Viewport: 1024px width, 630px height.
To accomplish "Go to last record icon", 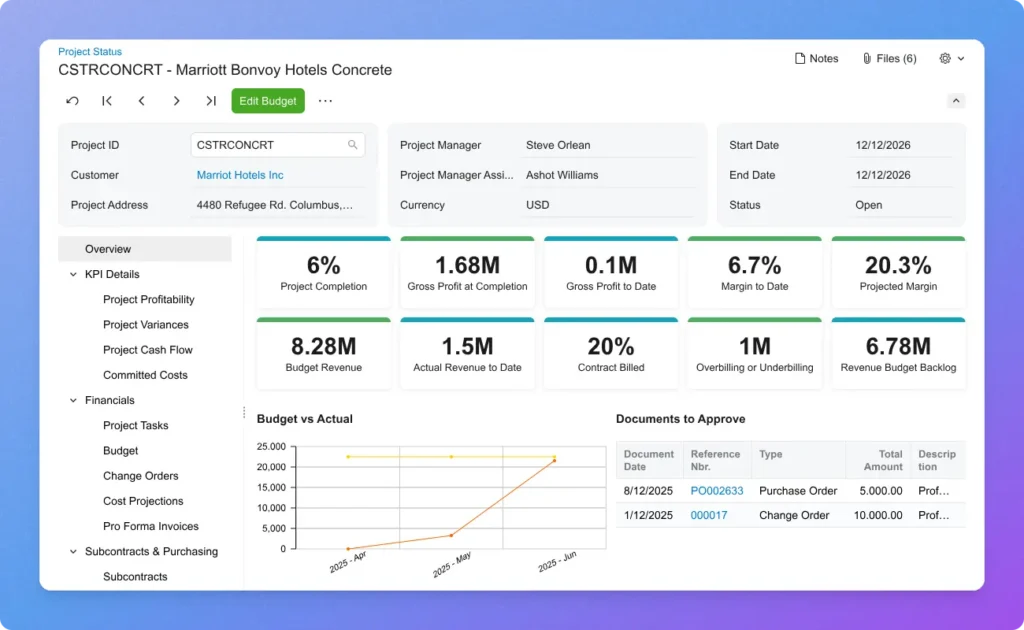I will (x=211, y=101).
